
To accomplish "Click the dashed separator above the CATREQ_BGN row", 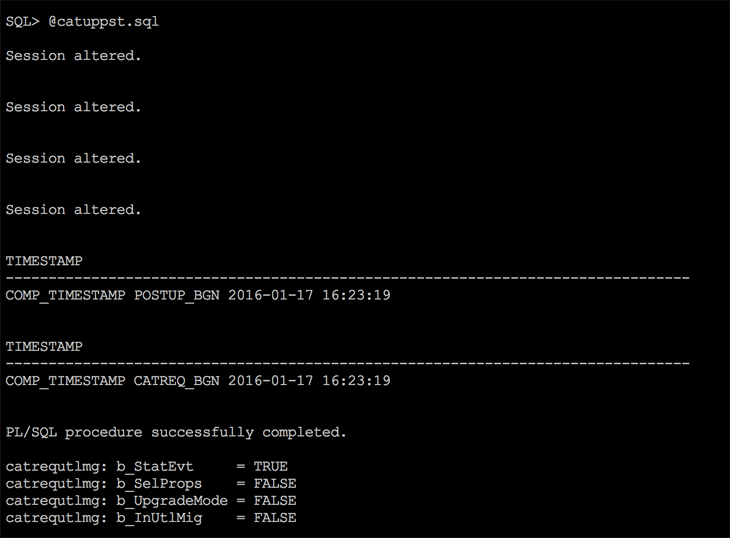I will 347,361.
